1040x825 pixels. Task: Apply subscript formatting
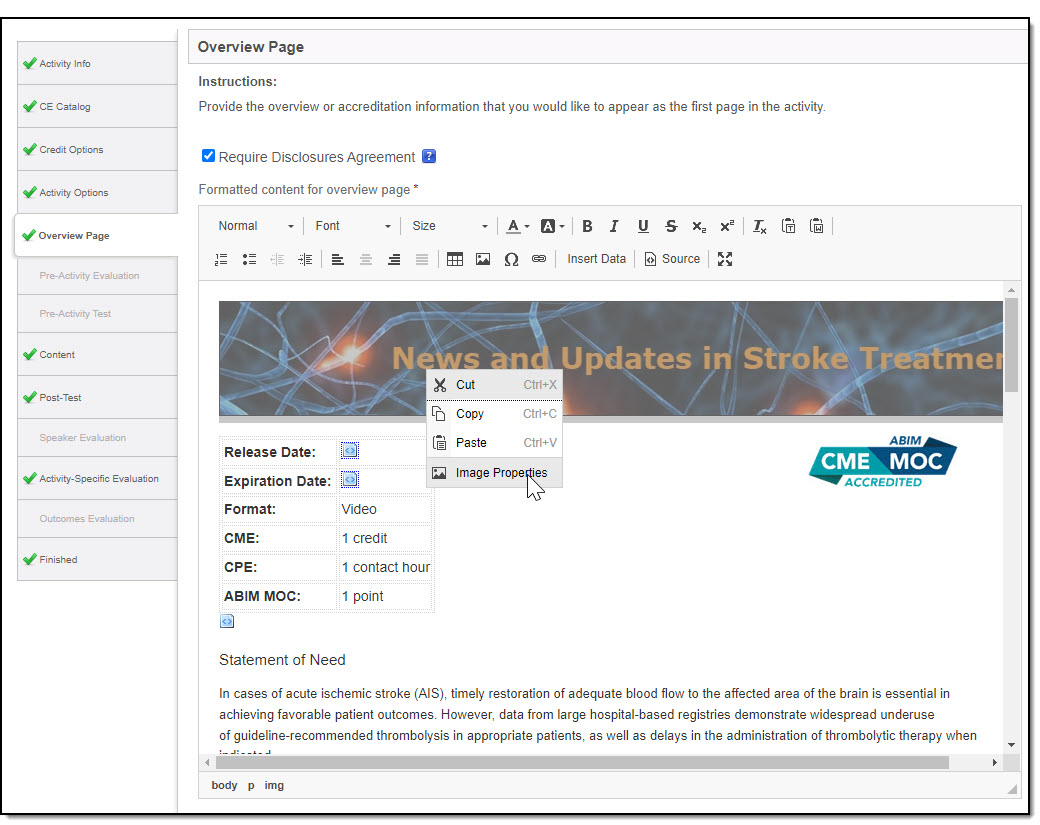tap(699, 226)
